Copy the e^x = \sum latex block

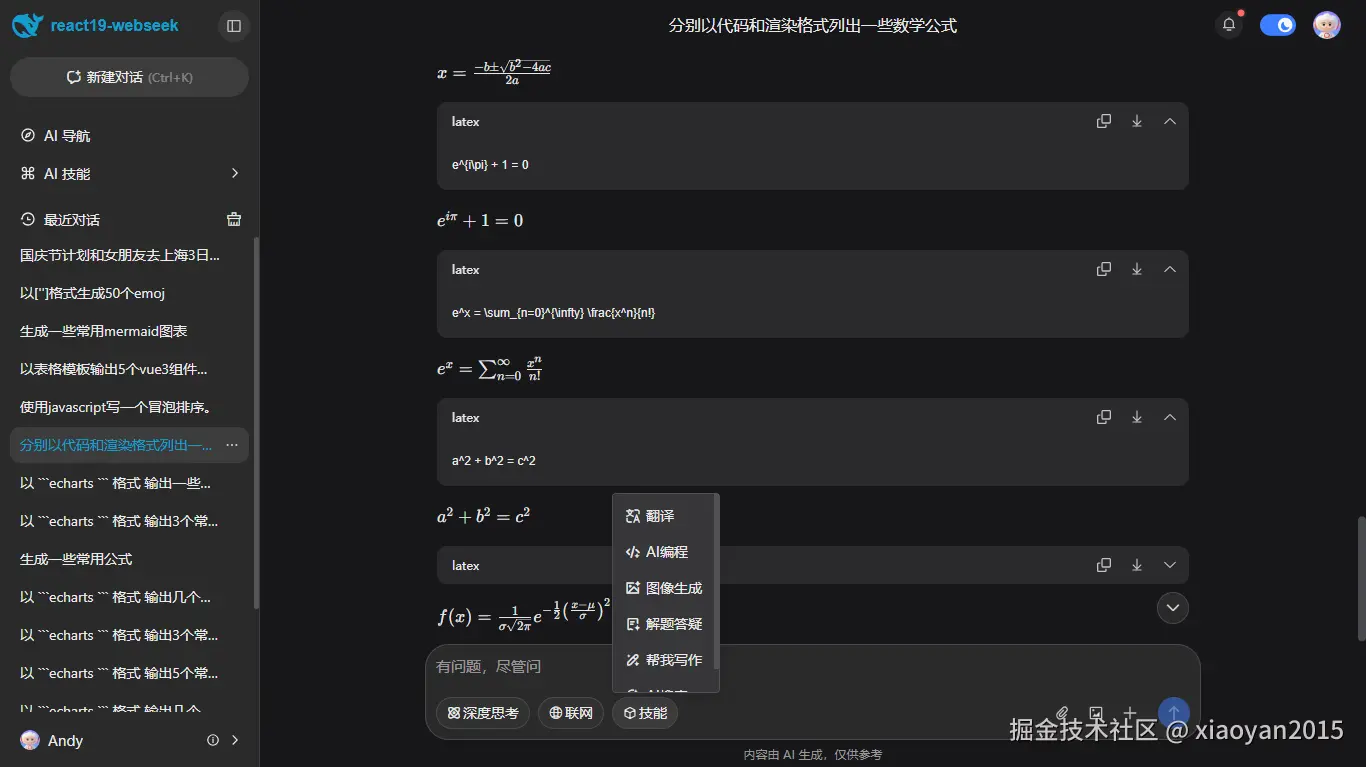pos(1104,269)
